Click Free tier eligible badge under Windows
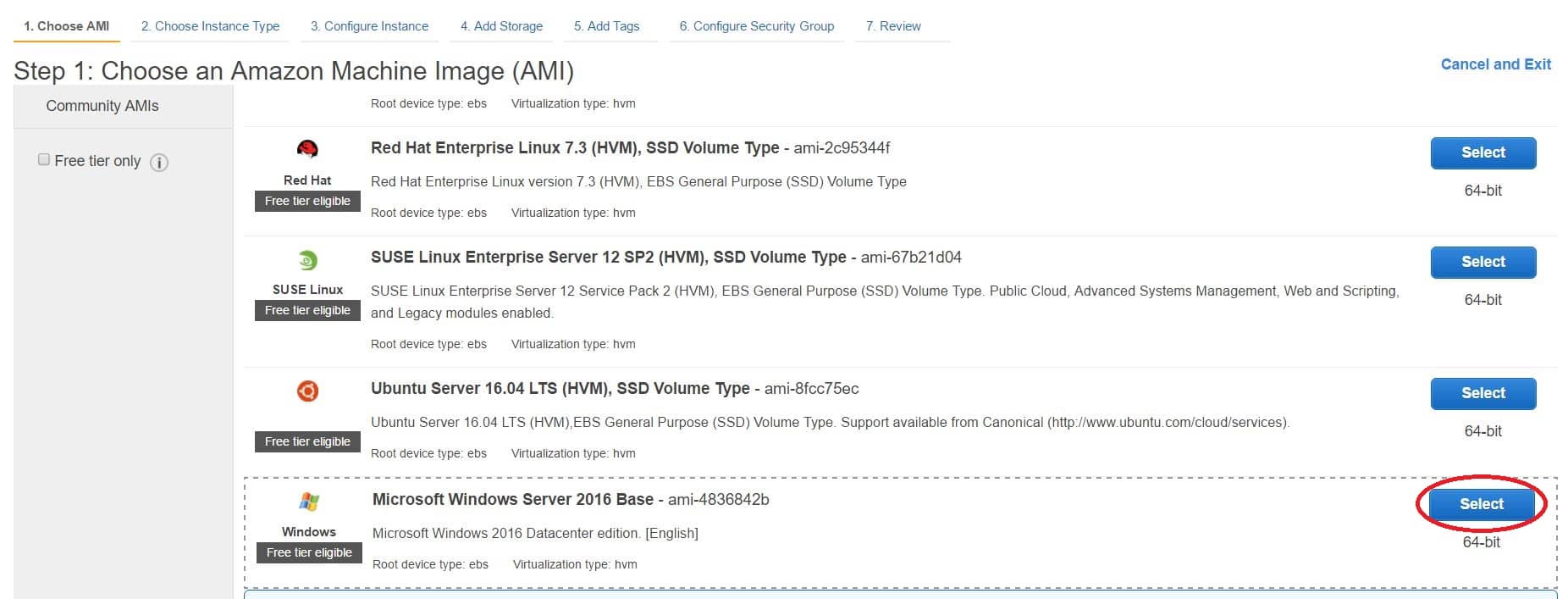Image resolution: width=1568 pixels, height=599 pixels. (309, 552)
